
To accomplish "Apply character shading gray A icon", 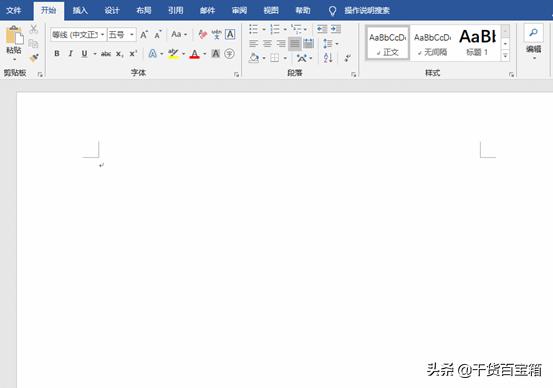I will pyautogui.click(x=215, y=54).
